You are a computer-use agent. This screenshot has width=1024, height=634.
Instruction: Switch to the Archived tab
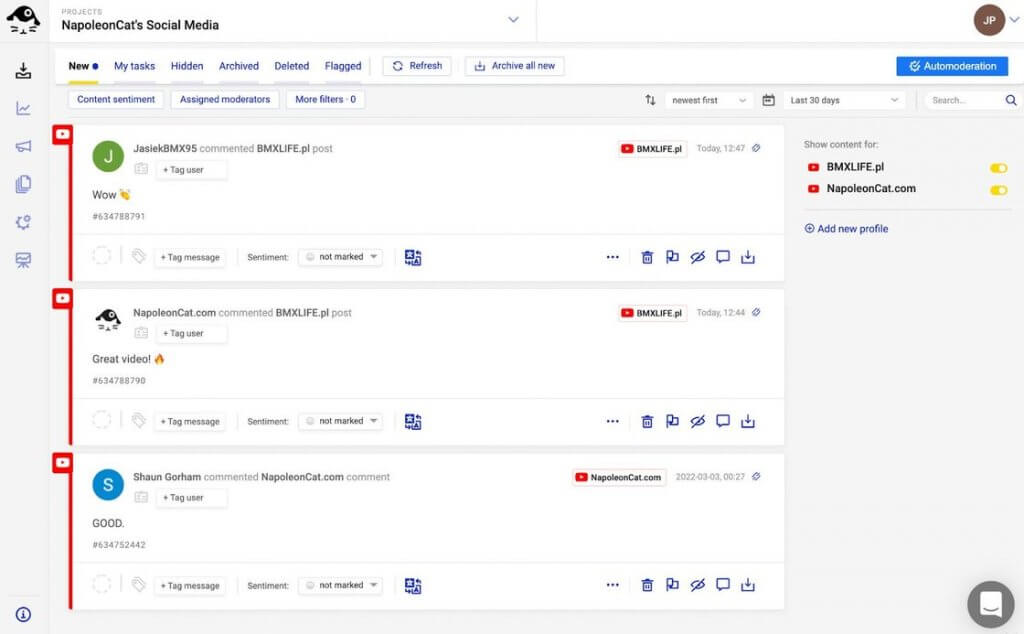coord(239,66)
